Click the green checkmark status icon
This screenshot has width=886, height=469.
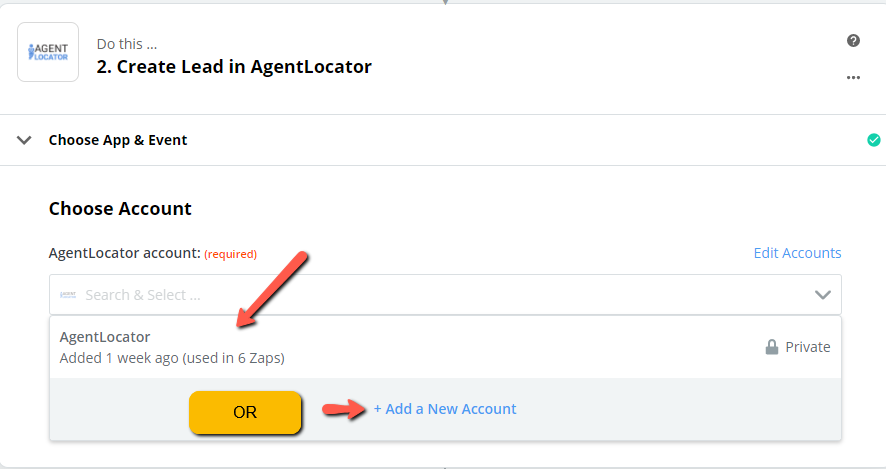click(874, 140)
